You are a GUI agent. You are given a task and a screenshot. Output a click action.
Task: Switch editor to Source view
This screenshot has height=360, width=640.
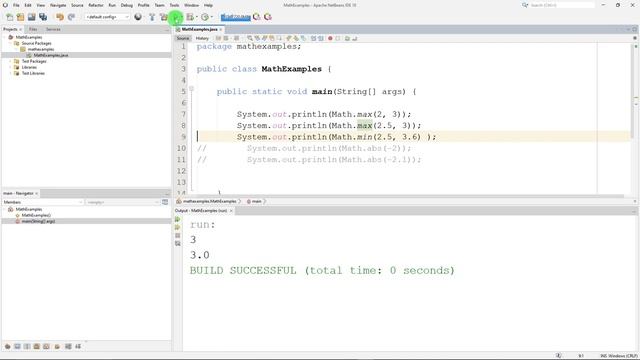coord(183,38)
